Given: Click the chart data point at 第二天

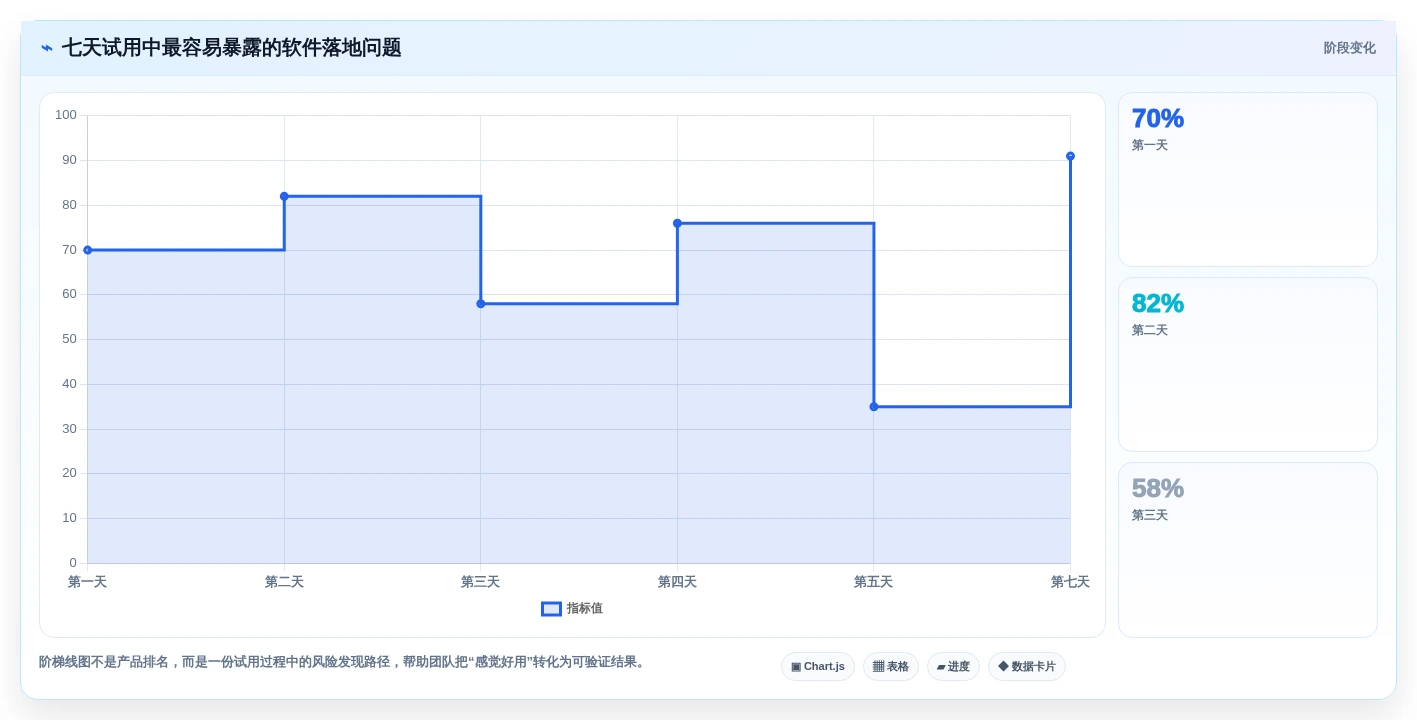Looking at the screenshot, I should [284, 196].
